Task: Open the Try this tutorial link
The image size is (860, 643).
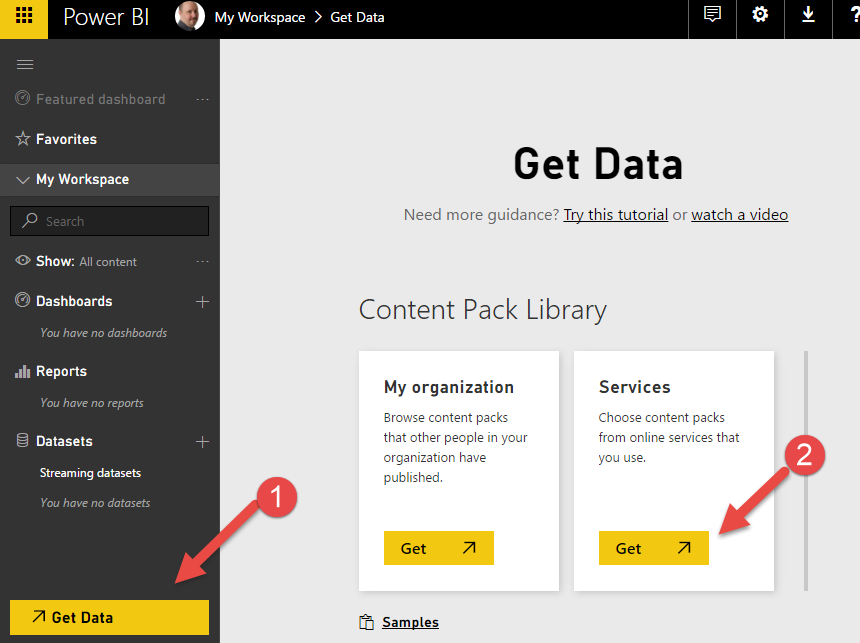Action: (616, 215)
